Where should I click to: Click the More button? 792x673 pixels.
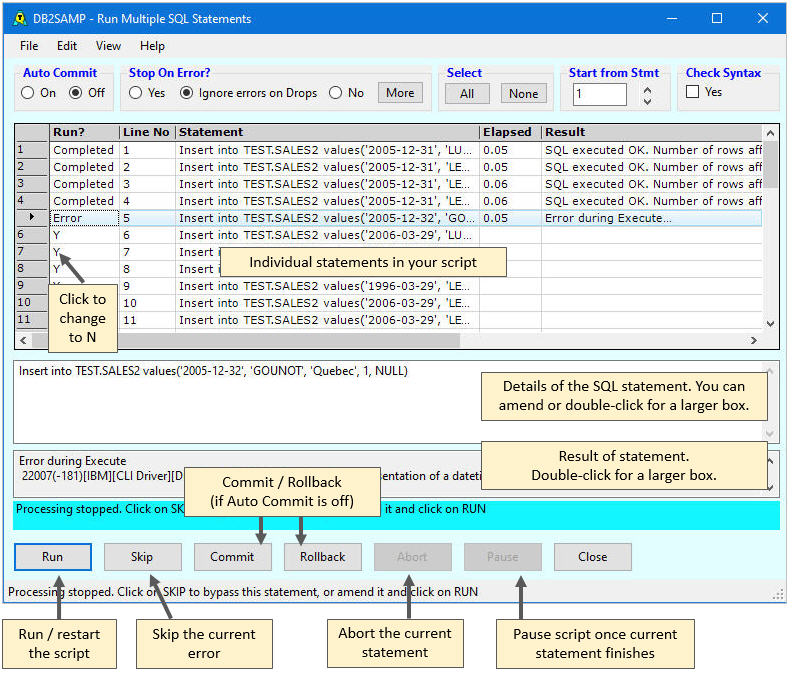(400, 93)
